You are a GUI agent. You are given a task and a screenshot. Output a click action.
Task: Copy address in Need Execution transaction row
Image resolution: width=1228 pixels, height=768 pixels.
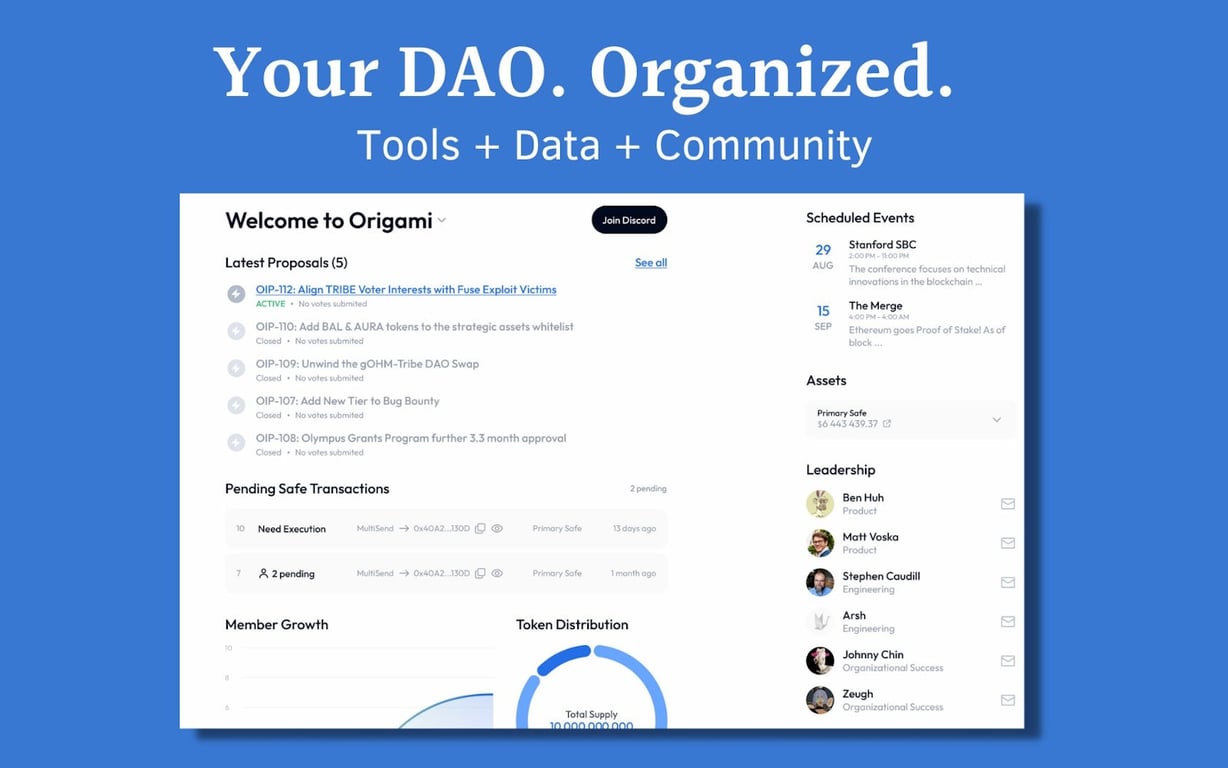pyautogui.click(x=480, y=529)
